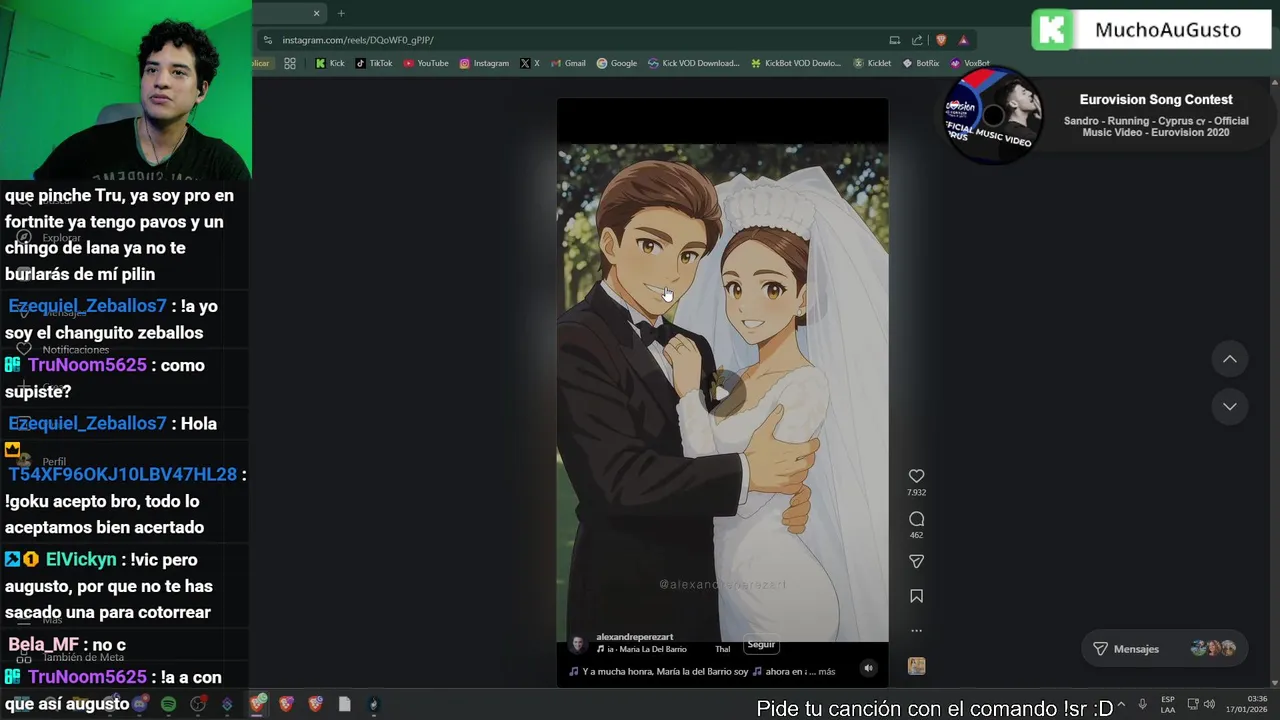Open the X bookmark
1280x720 pixels.
point(530,63)
